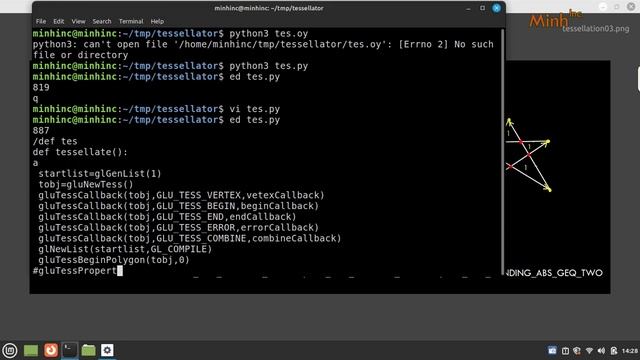Maximize the terminal window
Image resolution: width=640 pixels, height=360 pixels.
coord(482,8)
